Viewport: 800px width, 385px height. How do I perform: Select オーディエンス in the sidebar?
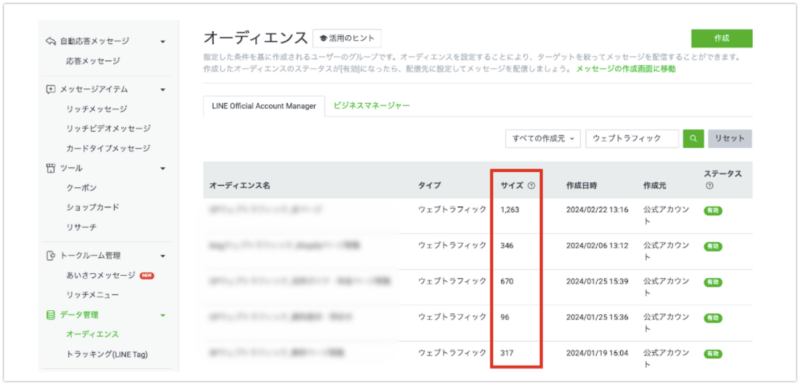(x=92, y=335)
